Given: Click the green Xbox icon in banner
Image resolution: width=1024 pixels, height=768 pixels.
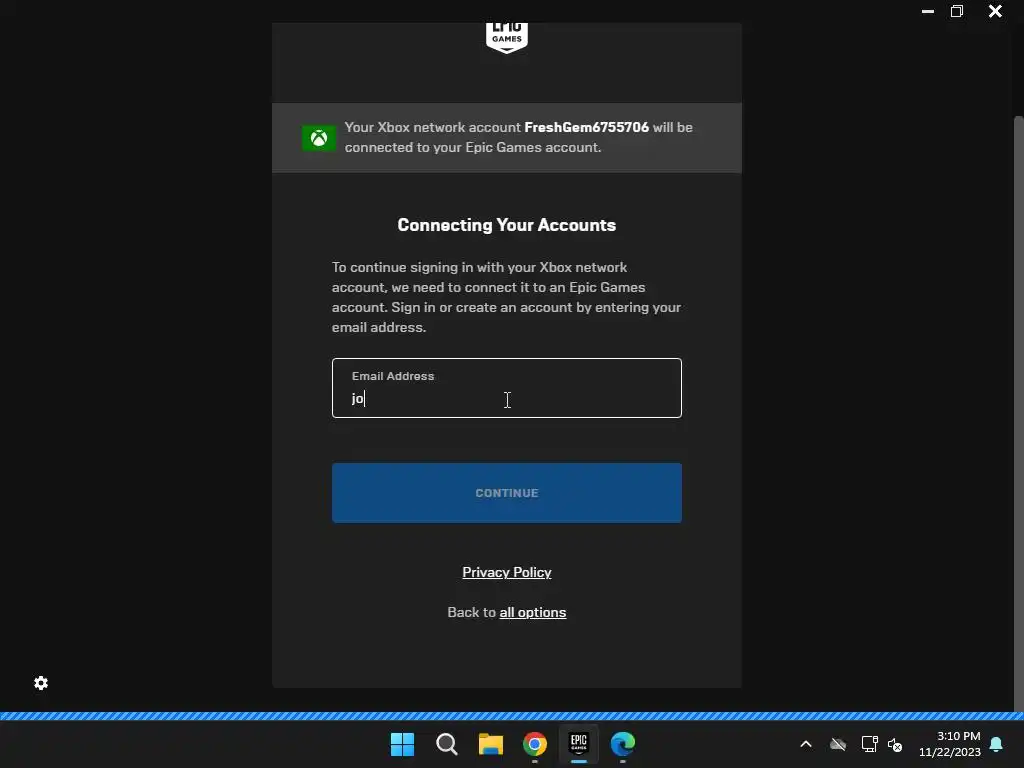Looking at the screenshot, I should (319, 138).
